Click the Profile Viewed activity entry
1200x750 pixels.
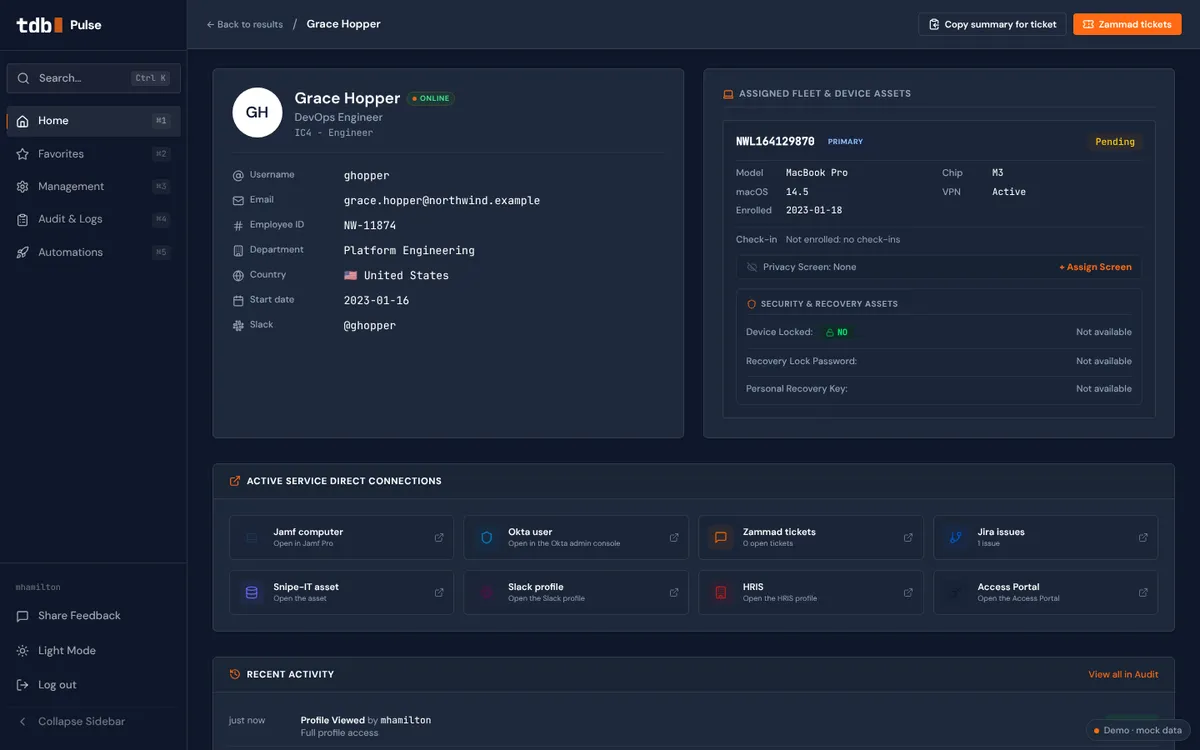693,726
